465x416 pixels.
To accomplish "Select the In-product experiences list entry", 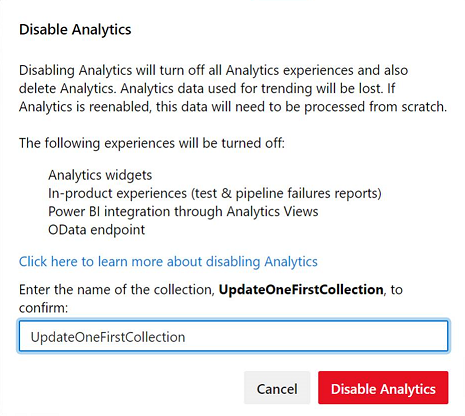I will tap(215, 193).
